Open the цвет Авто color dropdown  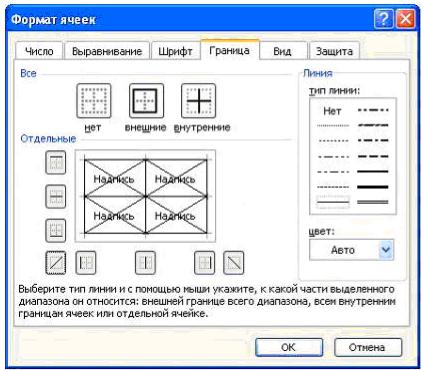351,250
